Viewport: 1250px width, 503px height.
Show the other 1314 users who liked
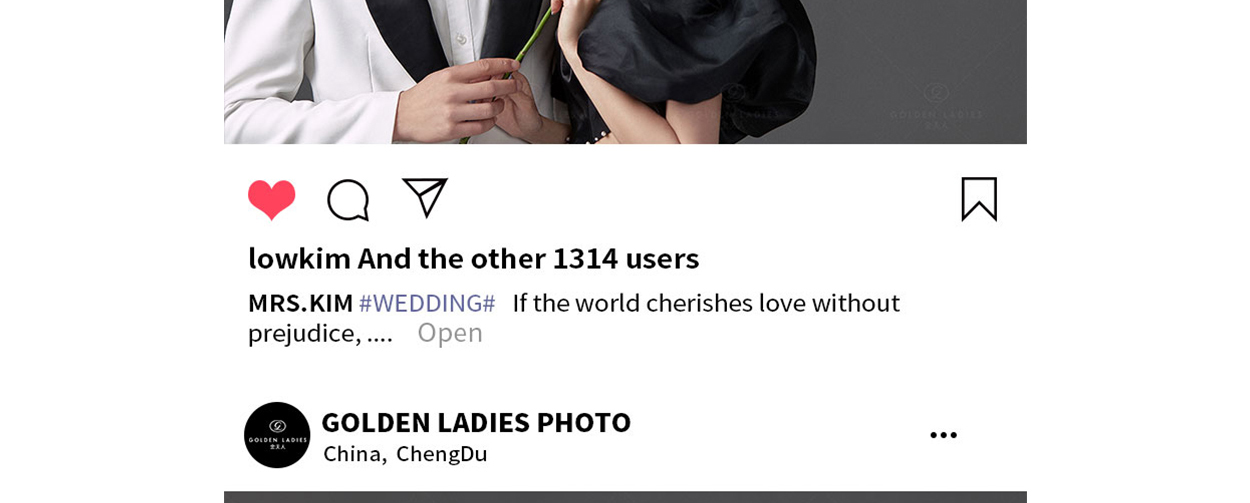(x=528, y=258)
